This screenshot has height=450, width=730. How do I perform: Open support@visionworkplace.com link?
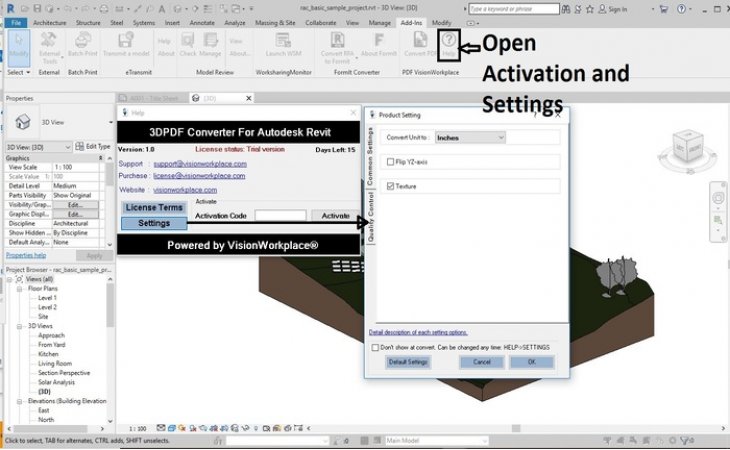[200, 164]
